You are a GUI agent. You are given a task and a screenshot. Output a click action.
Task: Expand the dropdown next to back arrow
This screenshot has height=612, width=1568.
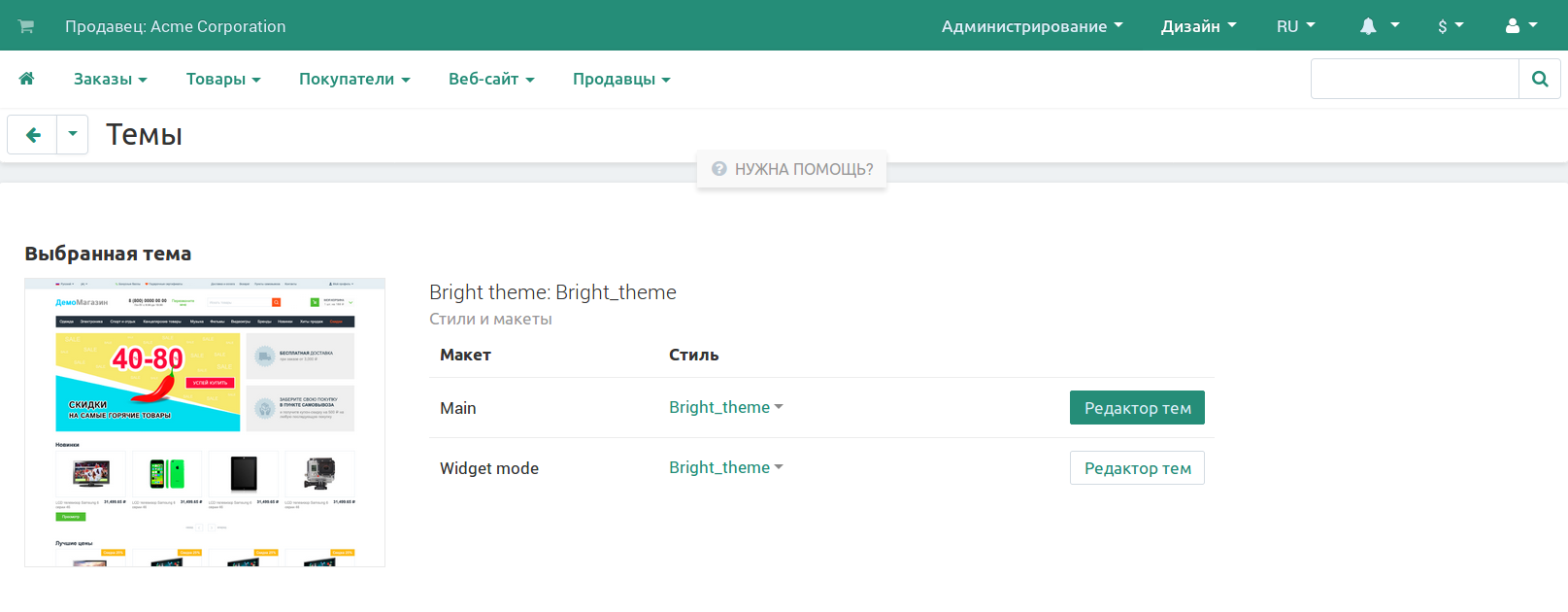tap(73, 135)
